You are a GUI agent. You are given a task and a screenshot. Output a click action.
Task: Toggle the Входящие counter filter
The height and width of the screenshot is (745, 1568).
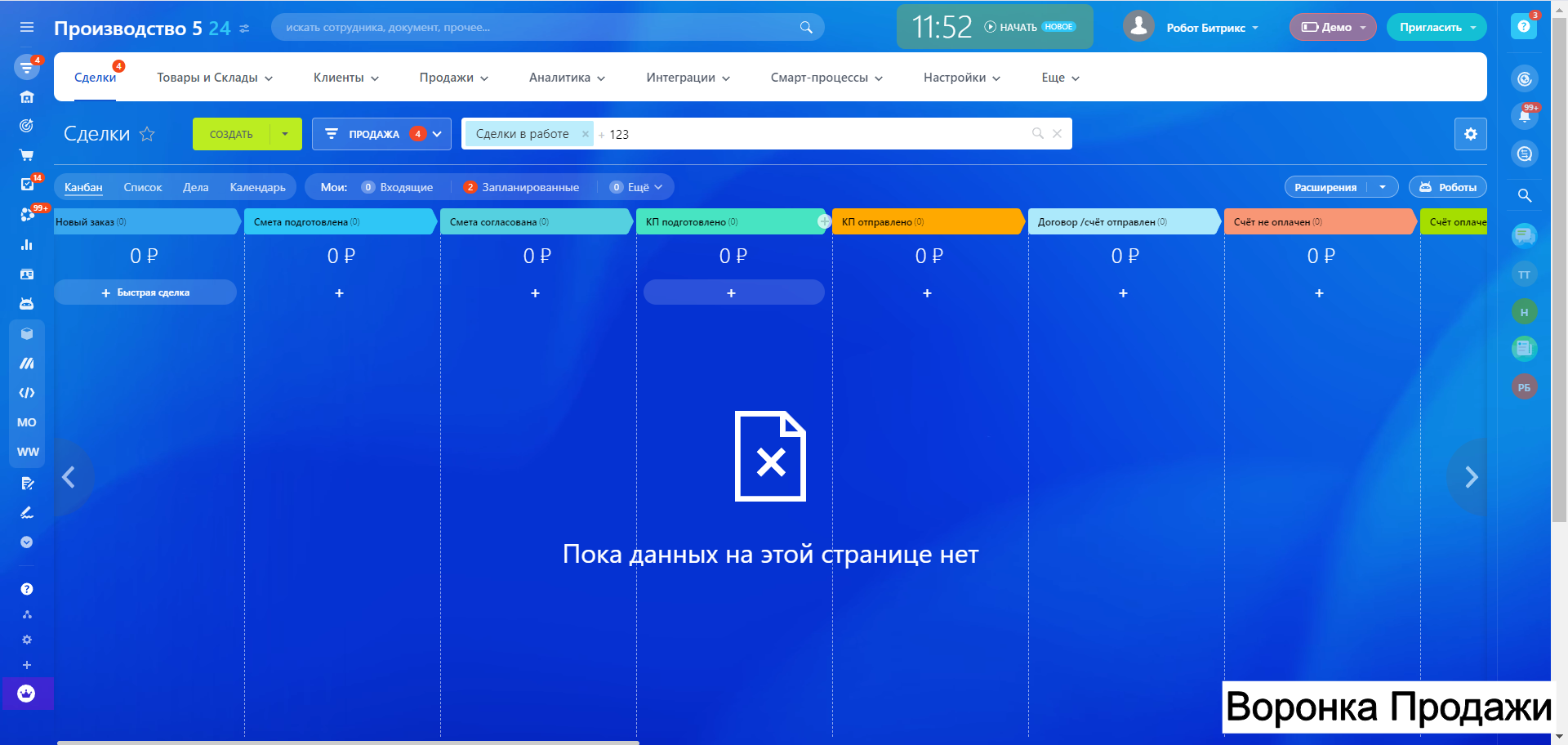pos(398,187)
